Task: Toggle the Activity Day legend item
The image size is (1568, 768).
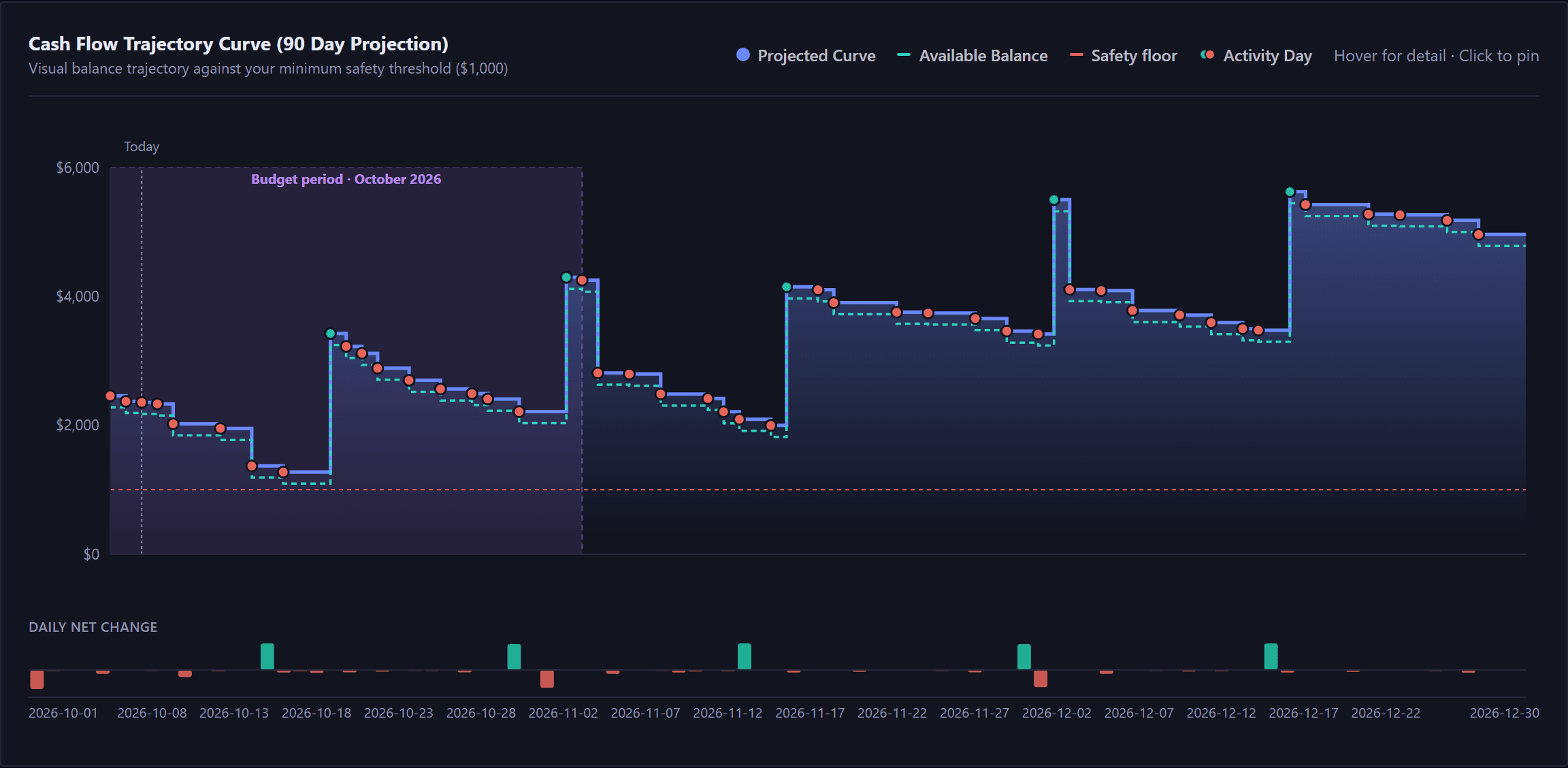Action: coord(1256,56)
